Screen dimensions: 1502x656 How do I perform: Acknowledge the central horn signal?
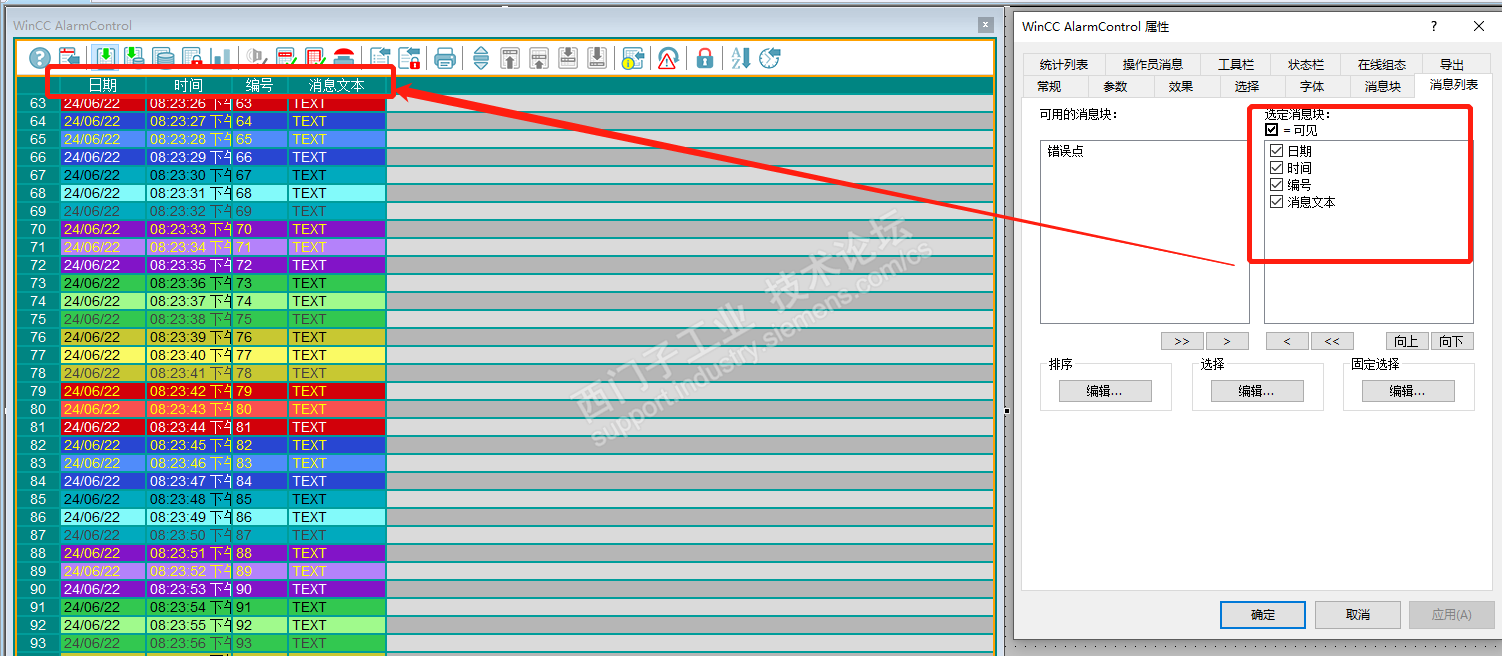point(257,58)
